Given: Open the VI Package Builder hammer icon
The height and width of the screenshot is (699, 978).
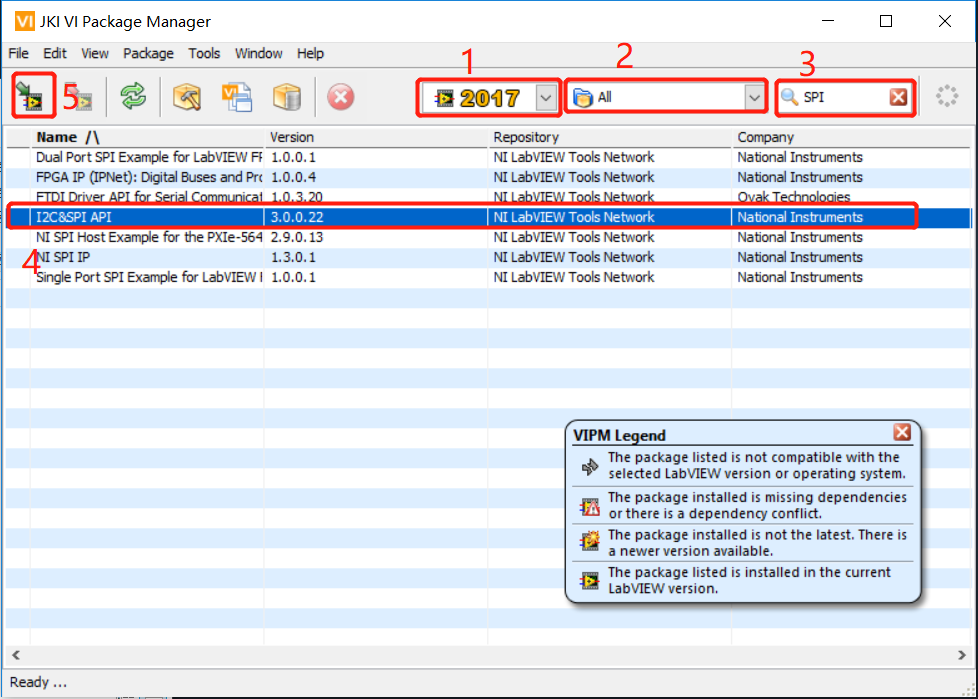Looking at the screenshot, I should point(186,97).
